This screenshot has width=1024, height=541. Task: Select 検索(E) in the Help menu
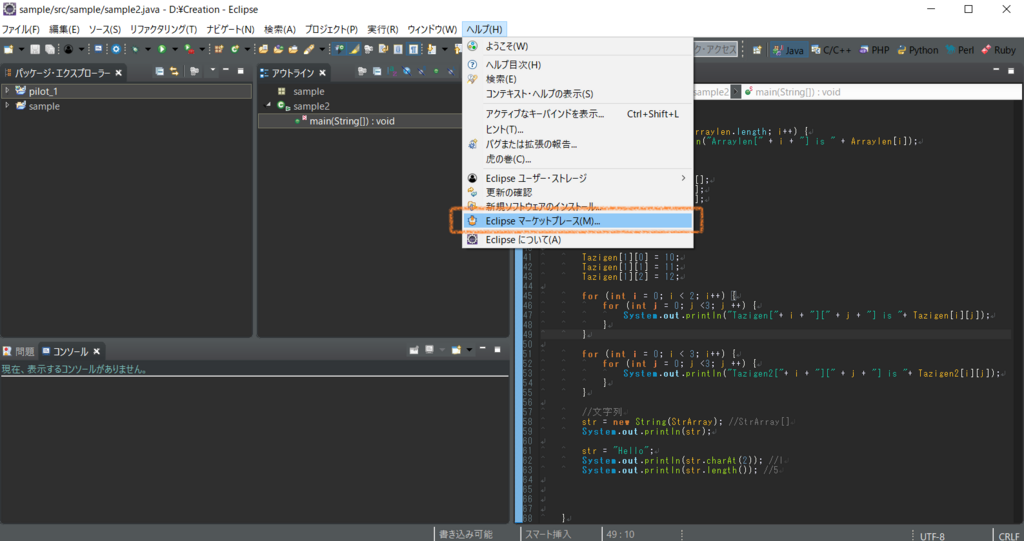(578, 79)
